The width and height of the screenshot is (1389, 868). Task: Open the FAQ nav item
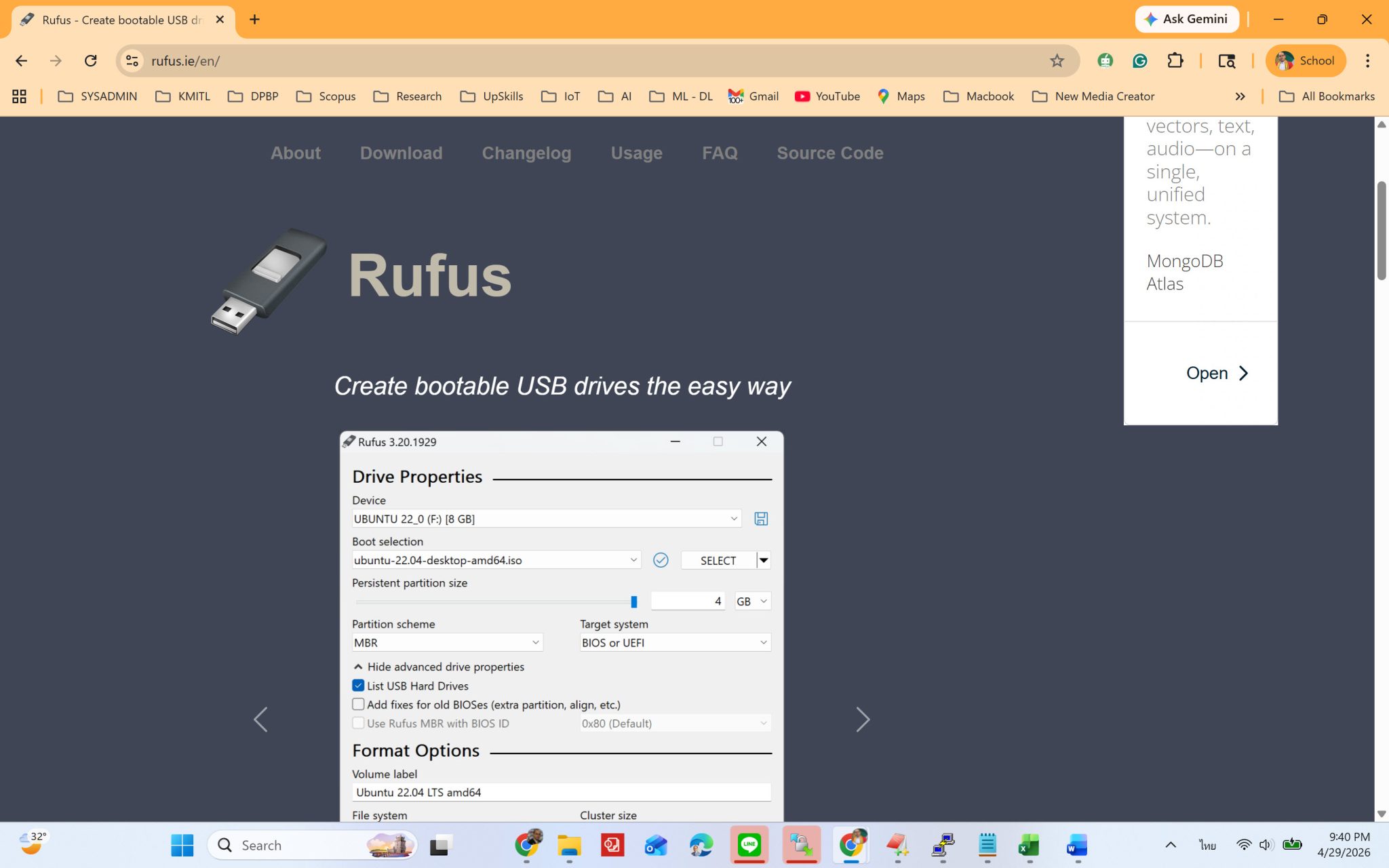(720, 153)
